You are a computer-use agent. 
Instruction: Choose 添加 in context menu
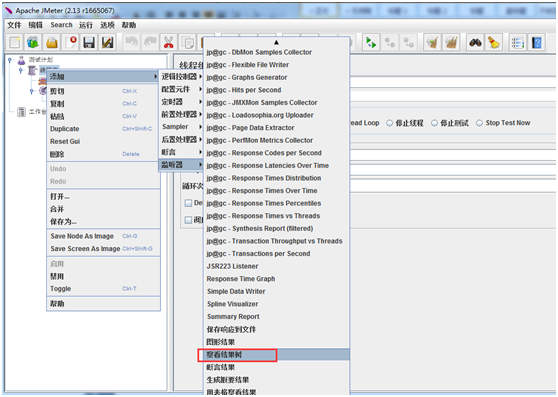coord(103,76)
